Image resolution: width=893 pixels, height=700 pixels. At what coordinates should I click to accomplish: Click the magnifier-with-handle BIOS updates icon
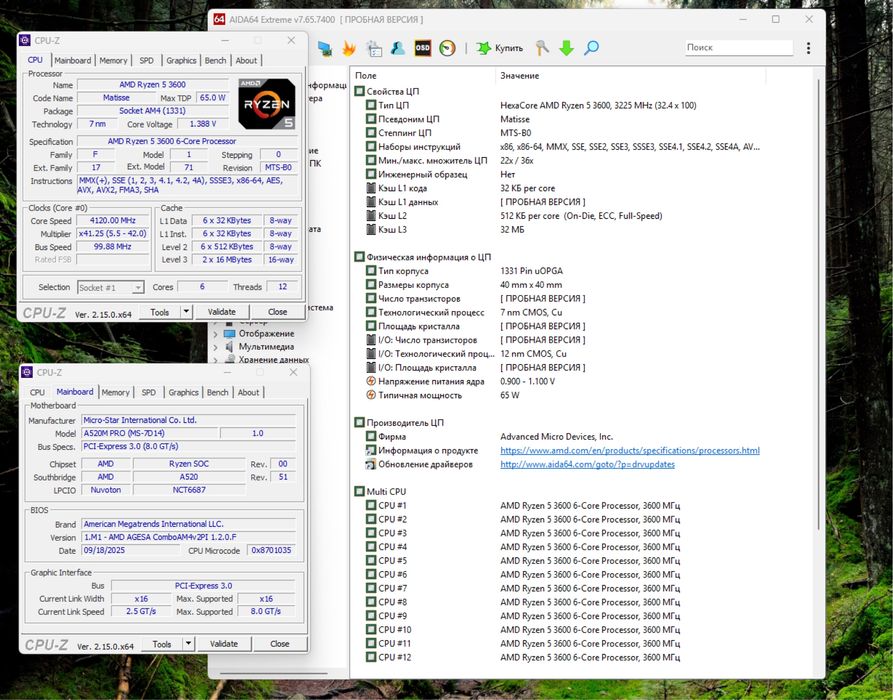click(x=542, y=48)
